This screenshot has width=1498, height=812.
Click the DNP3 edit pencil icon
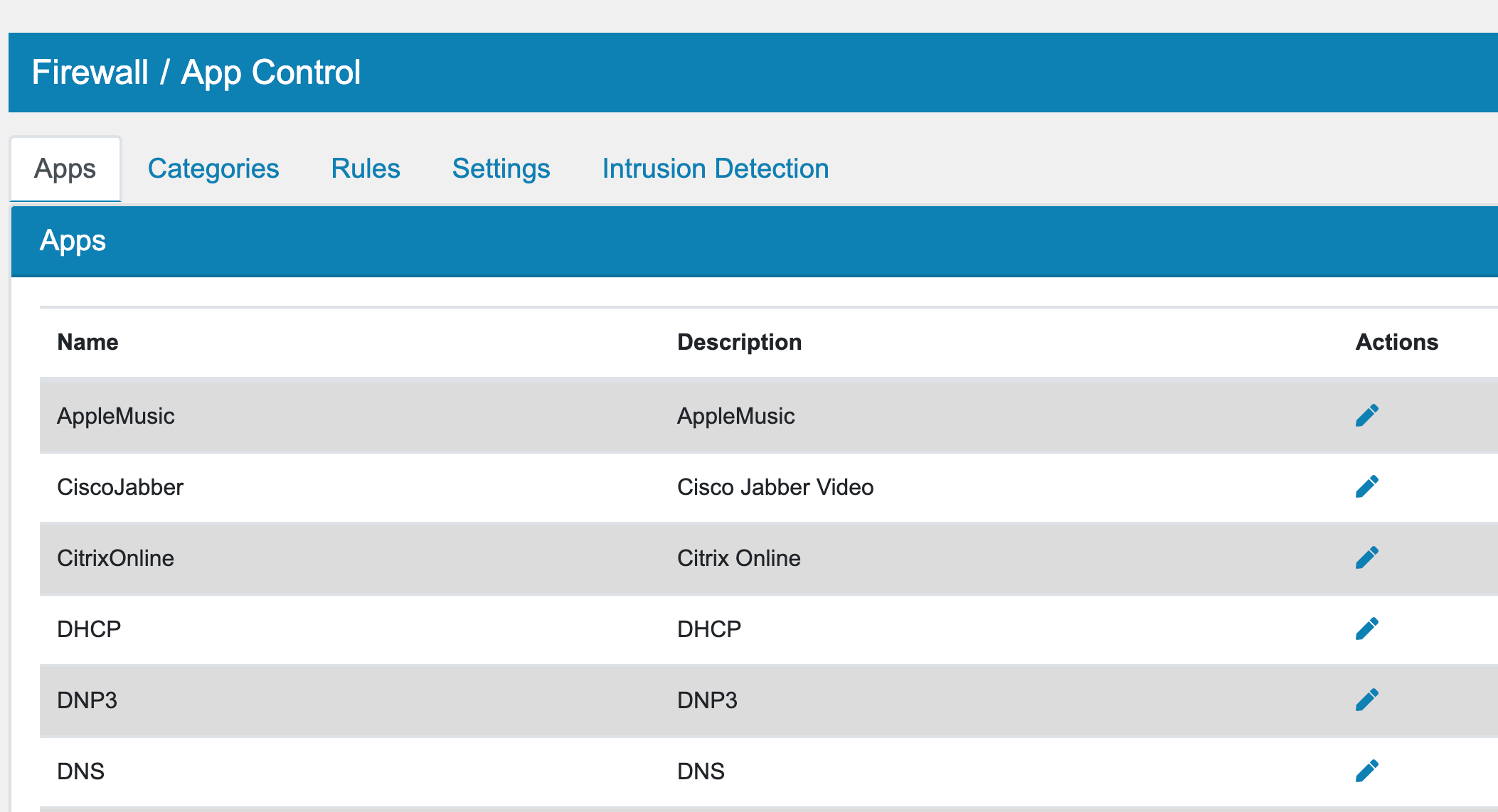(1368, 699)
